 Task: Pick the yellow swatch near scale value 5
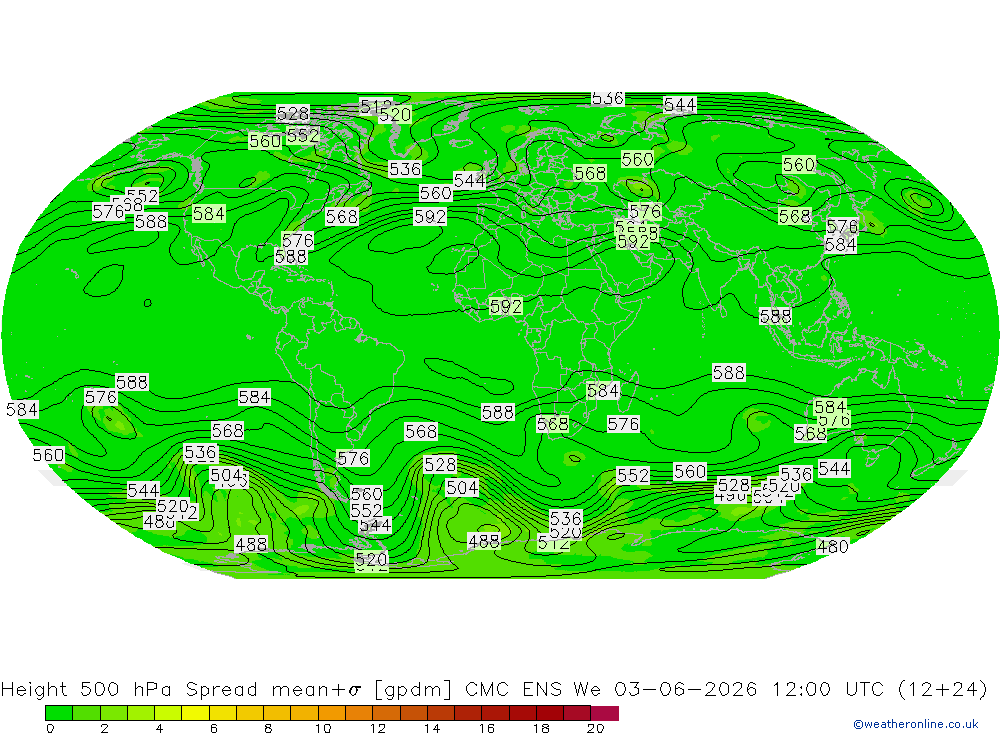pyautogui.click(x=195, y=713)
